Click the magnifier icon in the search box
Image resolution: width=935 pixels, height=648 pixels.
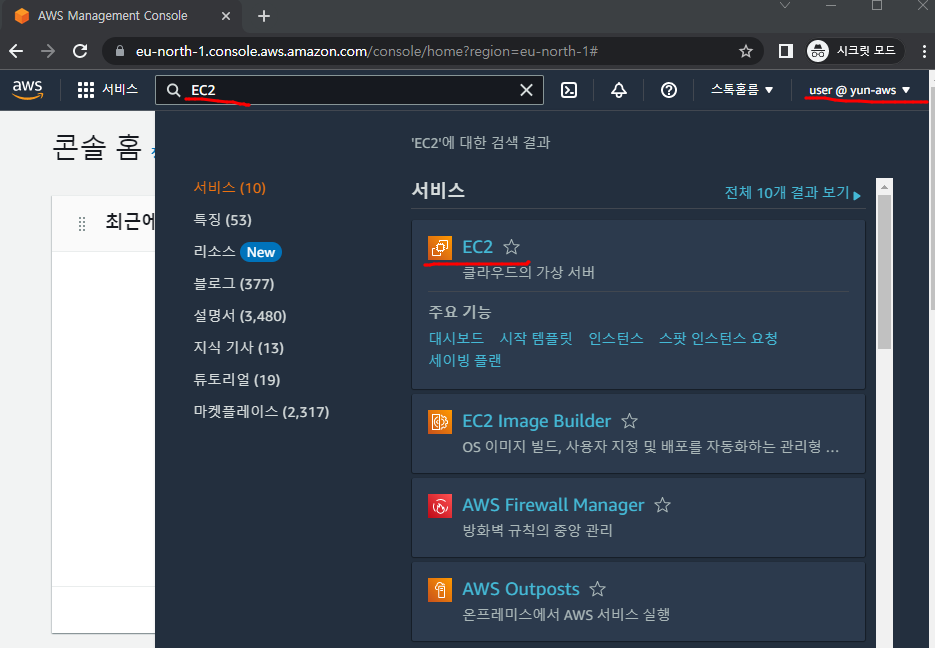click(x=174, y=90)
